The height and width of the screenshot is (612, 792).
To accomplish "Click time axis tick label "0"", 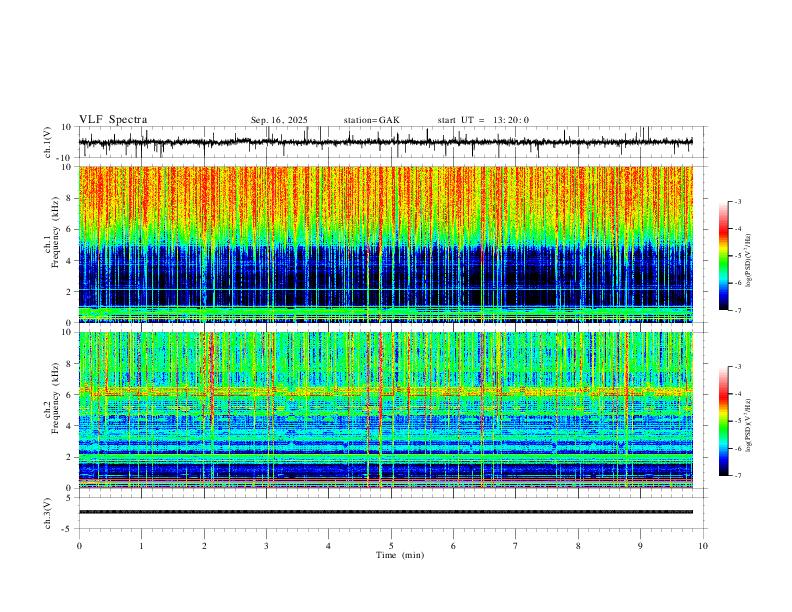I will (79, 546).
